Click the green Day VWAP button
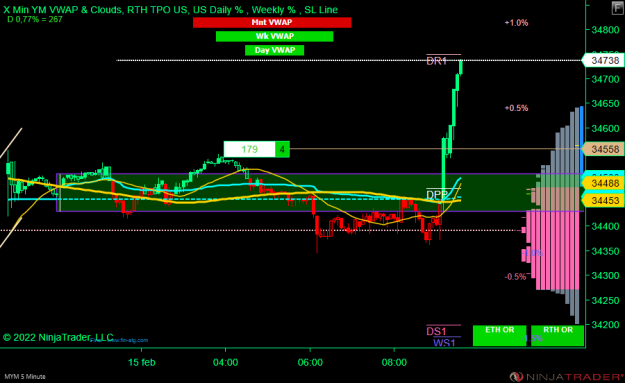625x383 pixels. click(x=275, y=50)
